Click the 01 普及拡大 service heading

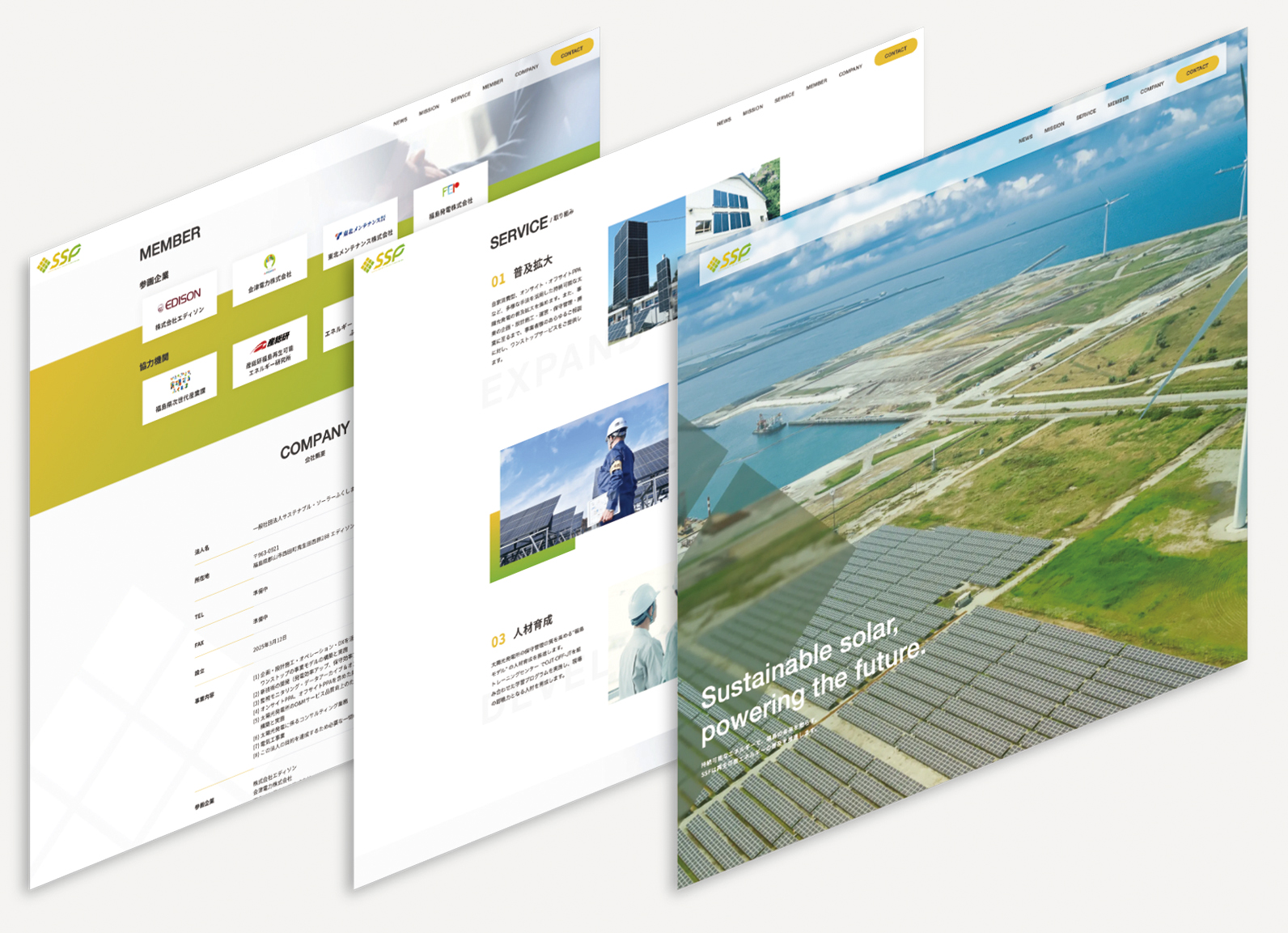pyautogui.click(x=522, y=270)
